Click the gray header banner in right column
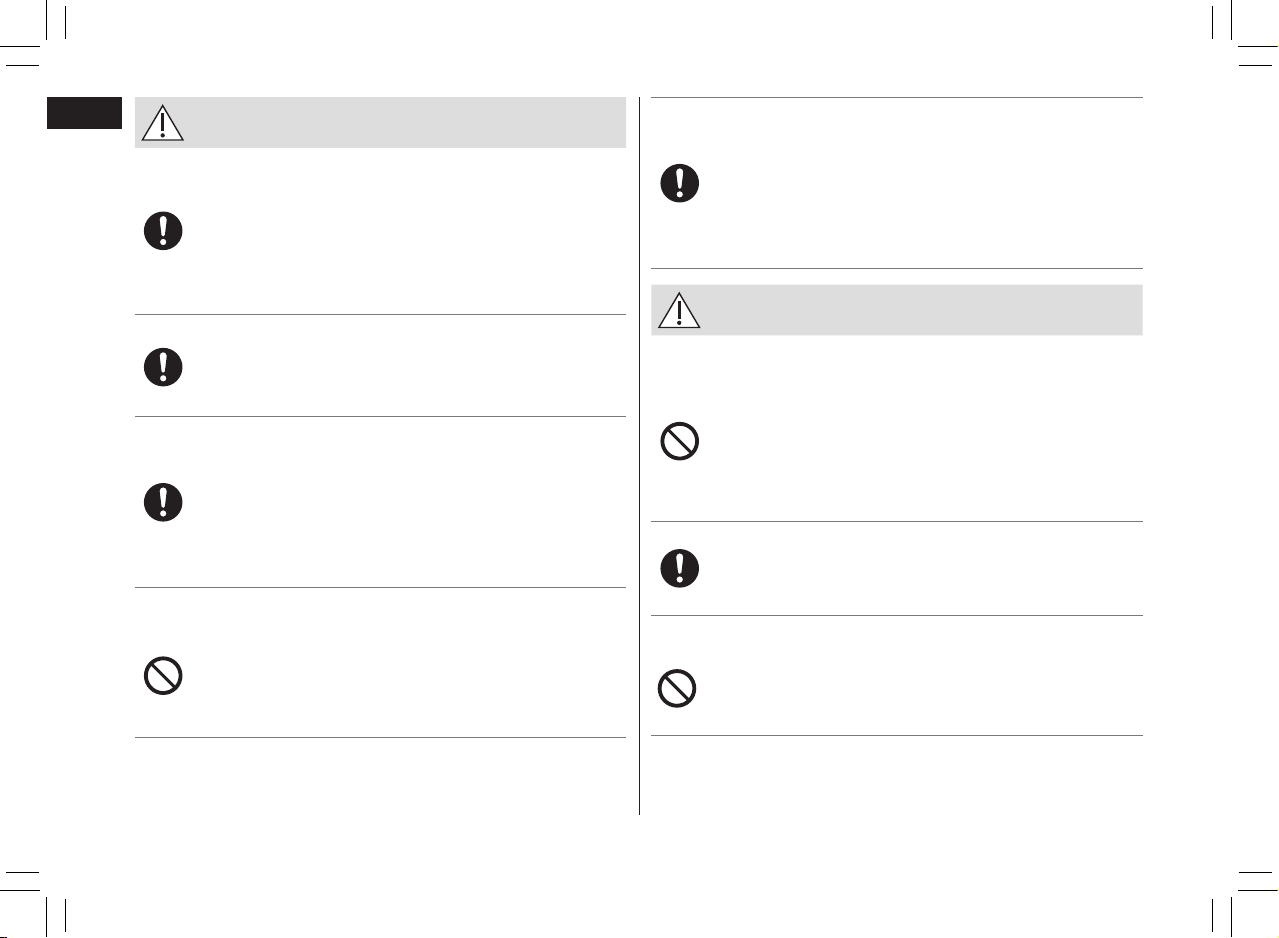1279x938 pixels. pos(897,310)
